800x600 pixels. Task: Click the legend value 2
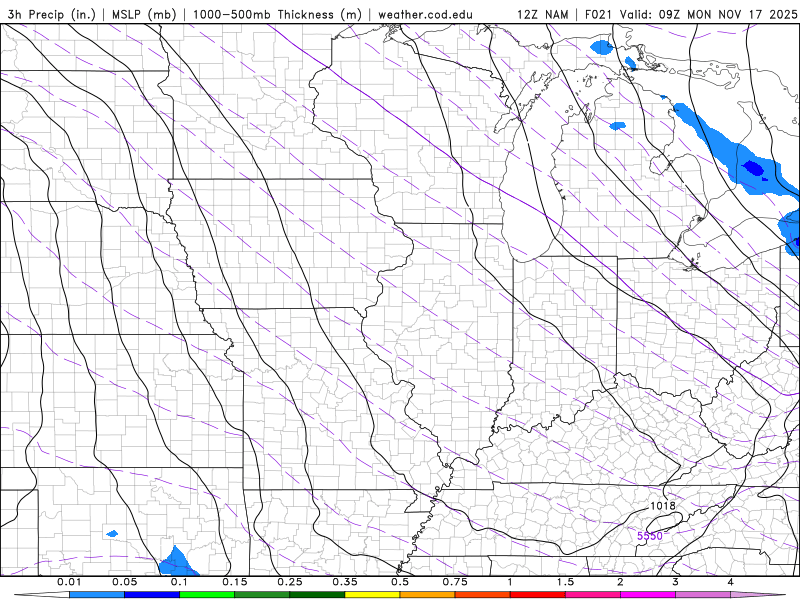click(620, 582)
